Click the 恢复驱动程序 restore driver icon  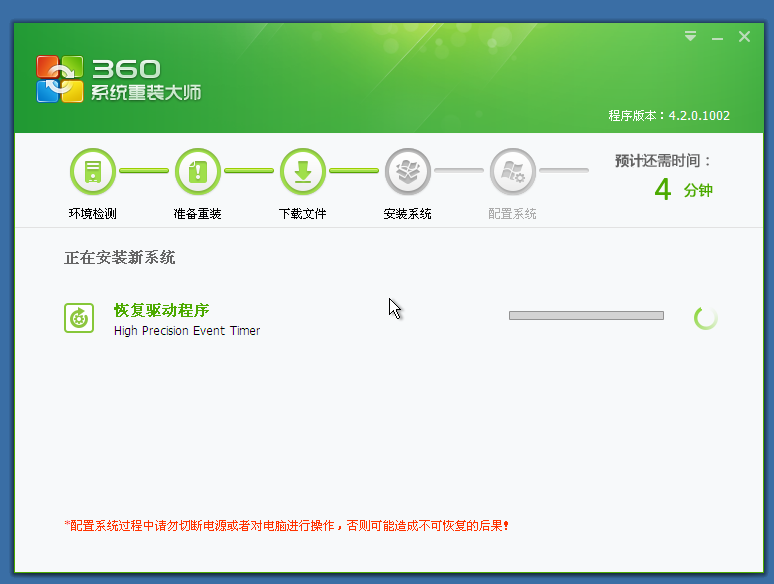tap(79, 318)
